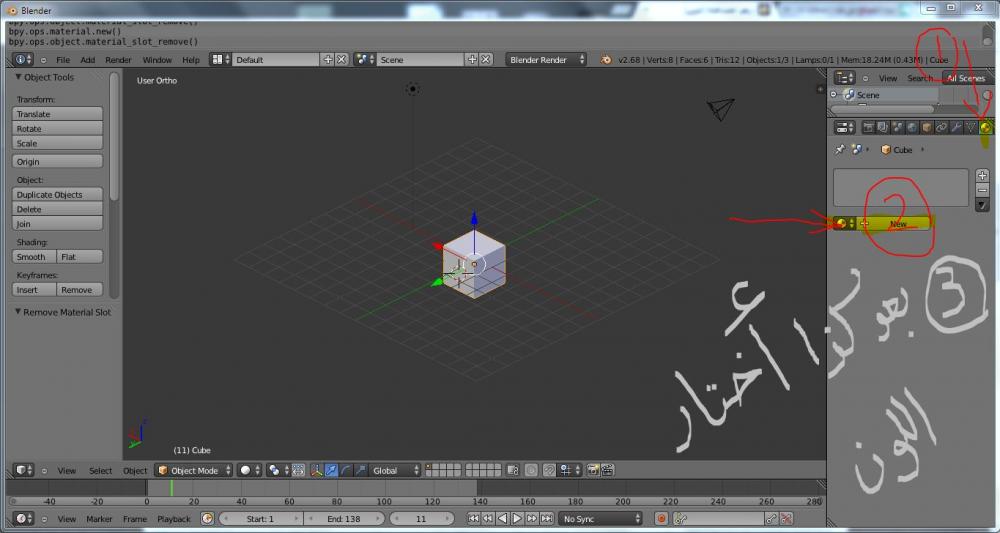Image resolution: width=1000 pixels, height=533 pixels.
Task: Open the 3D View editor type selector
Action: point(24,471)
